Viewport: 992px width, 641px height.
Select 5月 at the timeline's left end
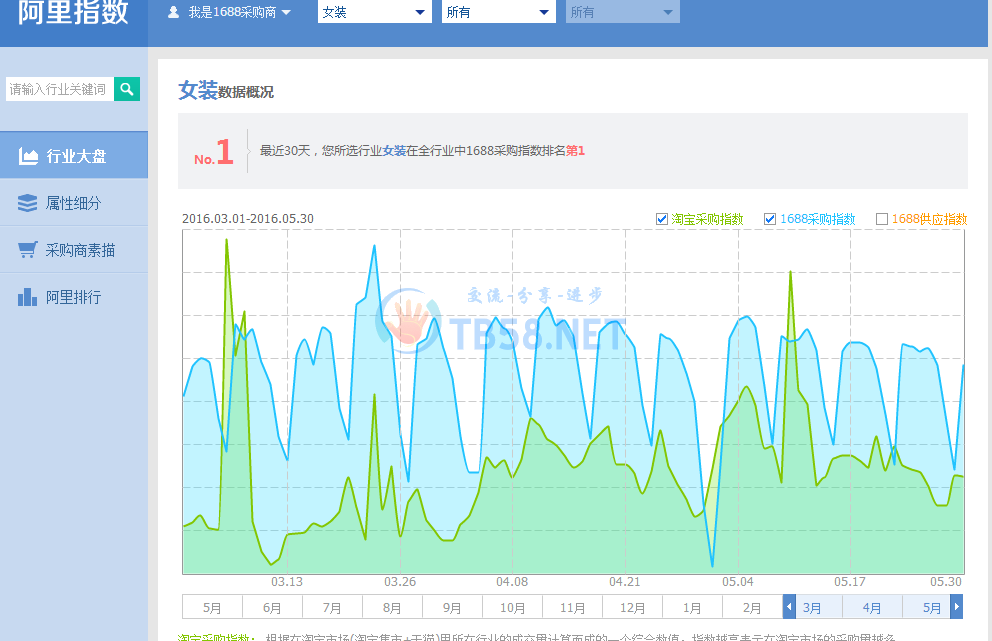click(212, 607)
